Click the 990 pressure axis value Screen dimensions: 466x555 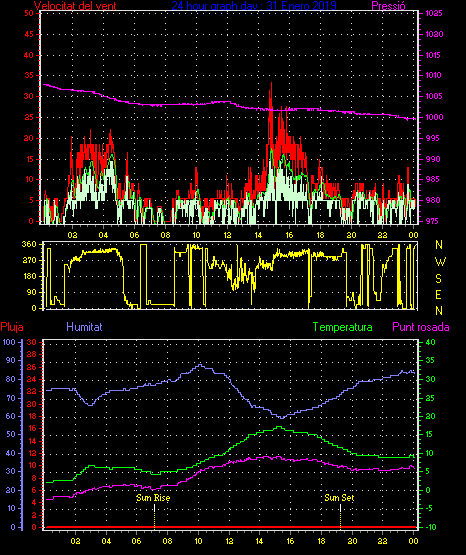coord(434,159)
